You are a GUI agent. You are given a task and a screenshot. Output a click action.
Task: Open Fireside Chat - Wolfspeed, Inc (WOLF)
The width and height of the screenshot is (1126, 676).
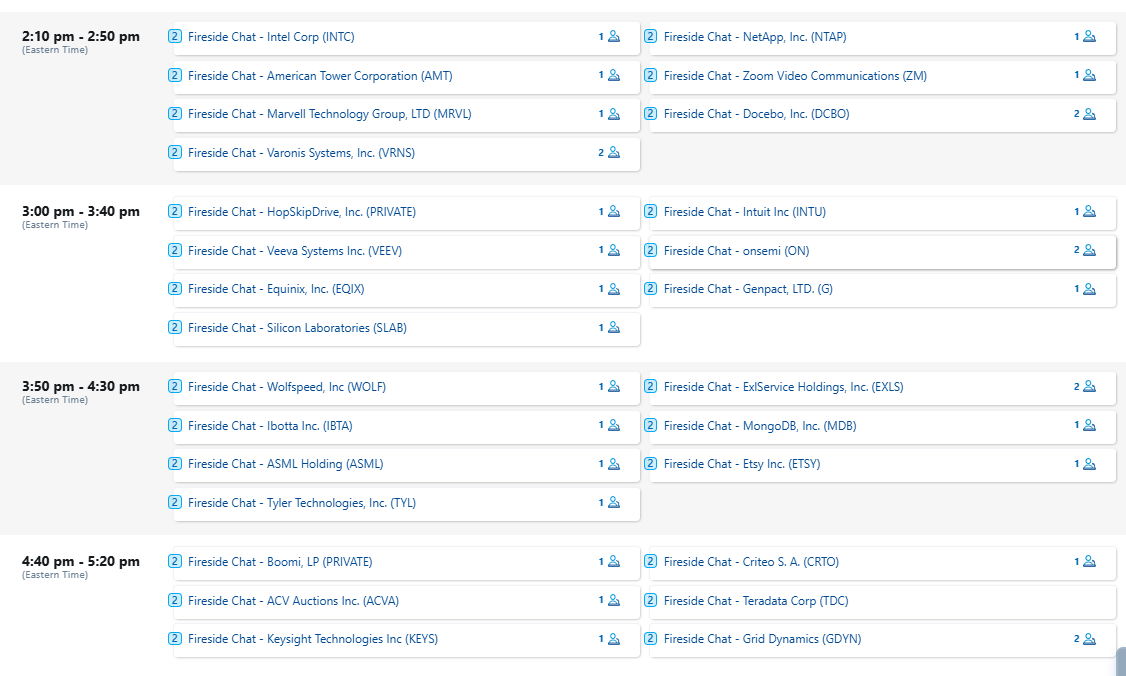(x=287, y=386)
